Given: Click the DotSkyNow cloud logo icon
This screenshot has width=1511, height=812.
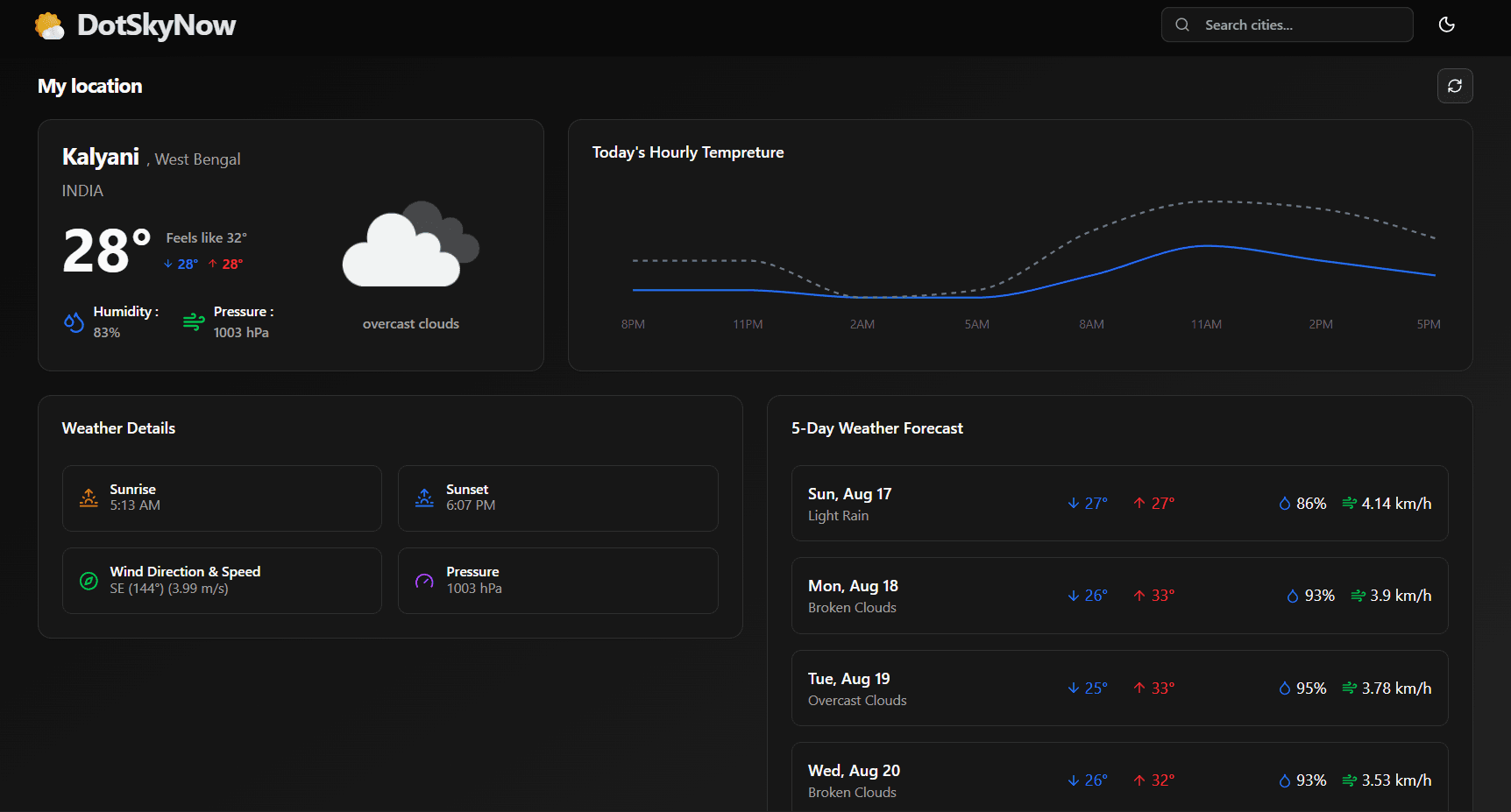Looking at the screenshot, I should (x=50, y=25).
